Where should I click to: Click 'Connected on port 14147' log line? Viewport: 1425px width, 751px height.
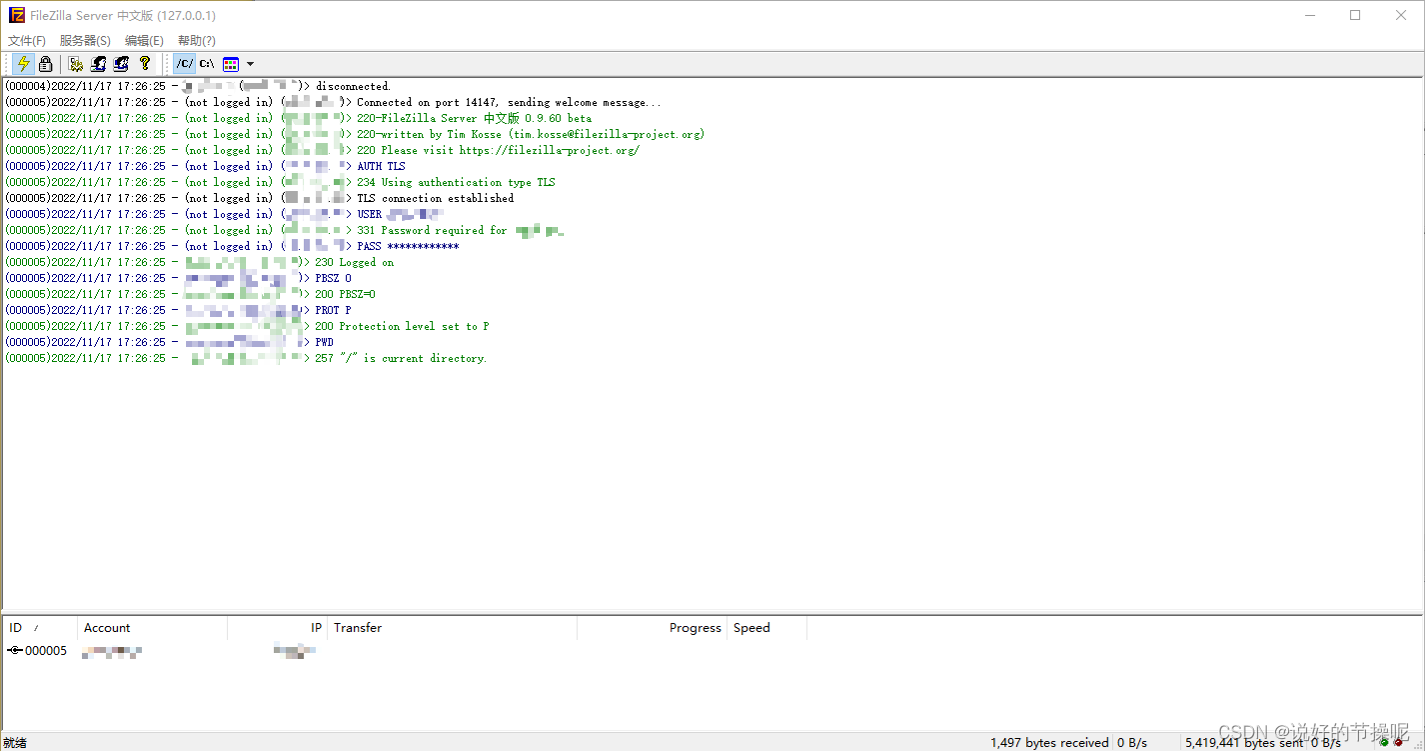pos(333,102)
